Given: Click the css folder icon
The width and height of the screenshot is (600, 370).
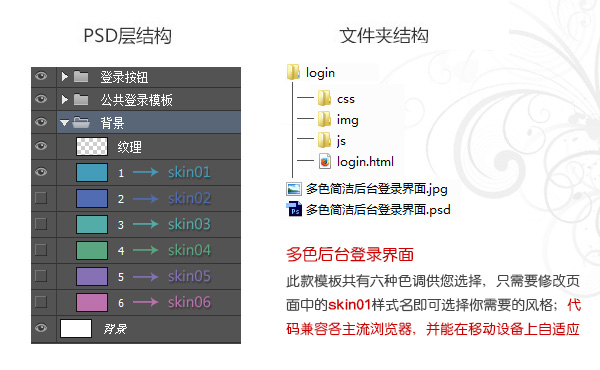Looking at the screenshot, I should (324, 98).
